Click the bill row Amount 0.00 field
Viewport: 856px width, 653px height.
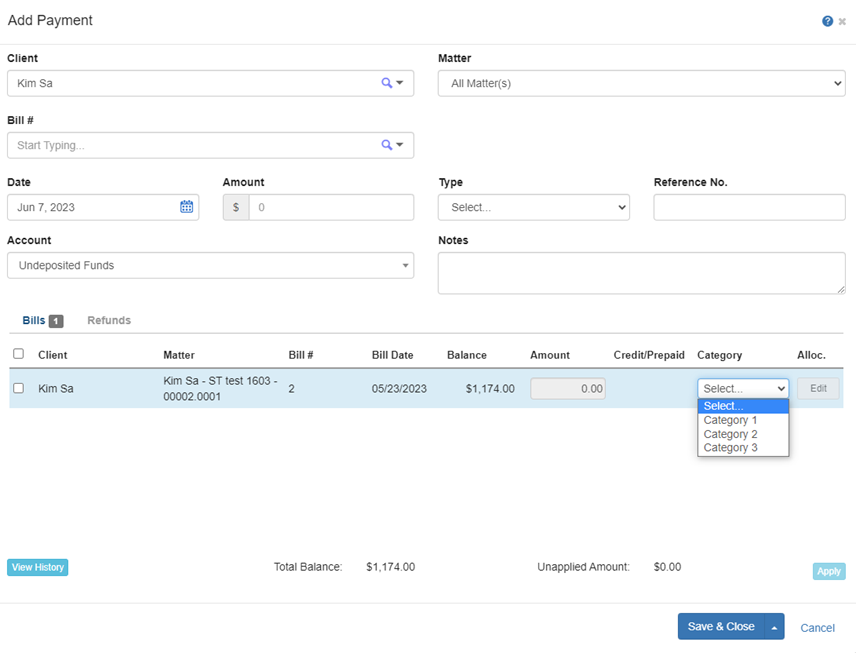pos(568,389)
